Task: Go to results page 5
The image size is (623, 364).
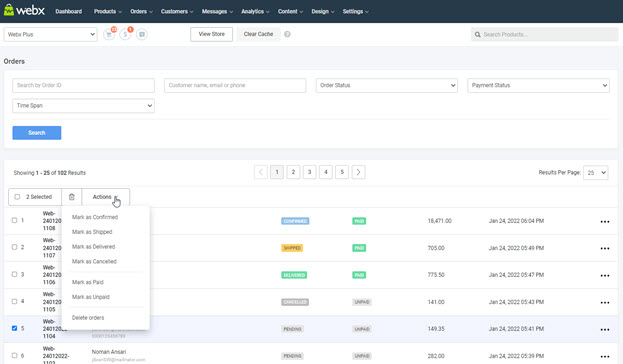Action: click(342, 172)
